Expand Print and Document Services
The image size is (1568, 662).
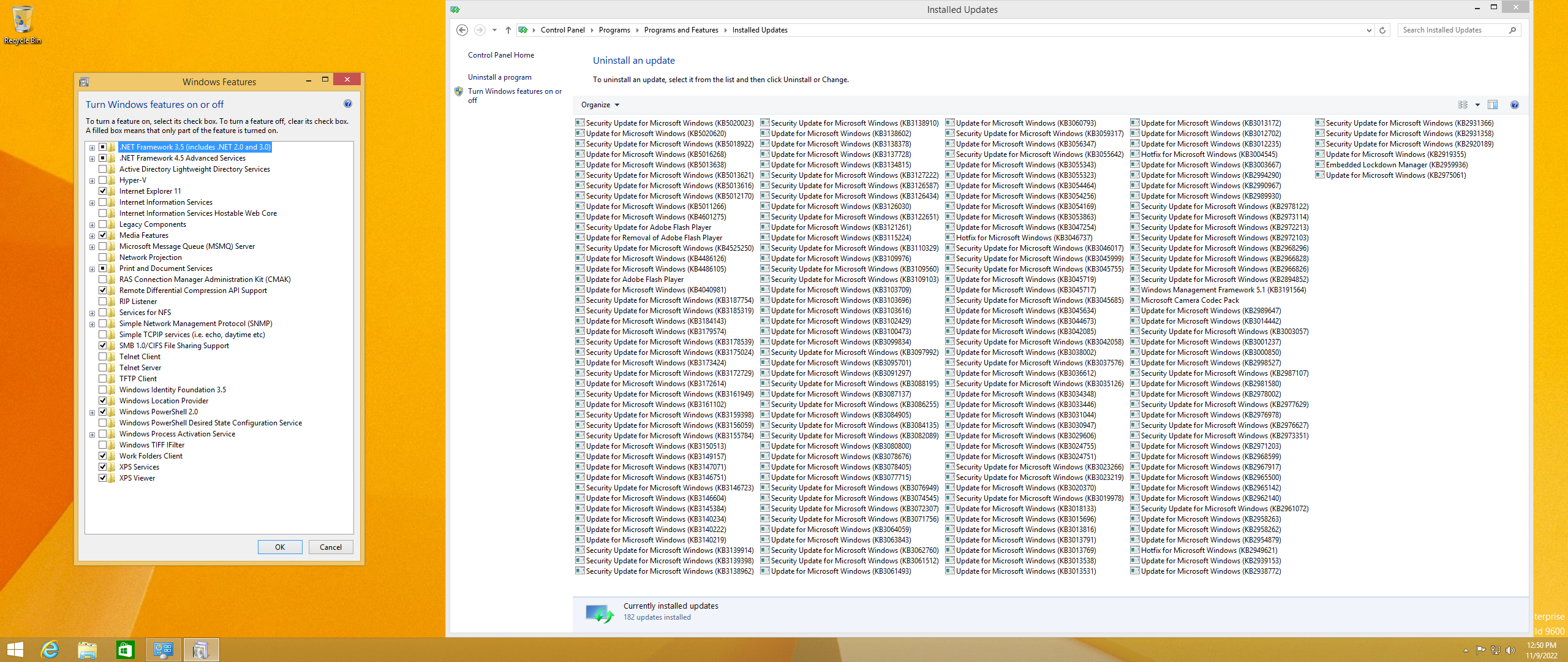tap(92, 269)
